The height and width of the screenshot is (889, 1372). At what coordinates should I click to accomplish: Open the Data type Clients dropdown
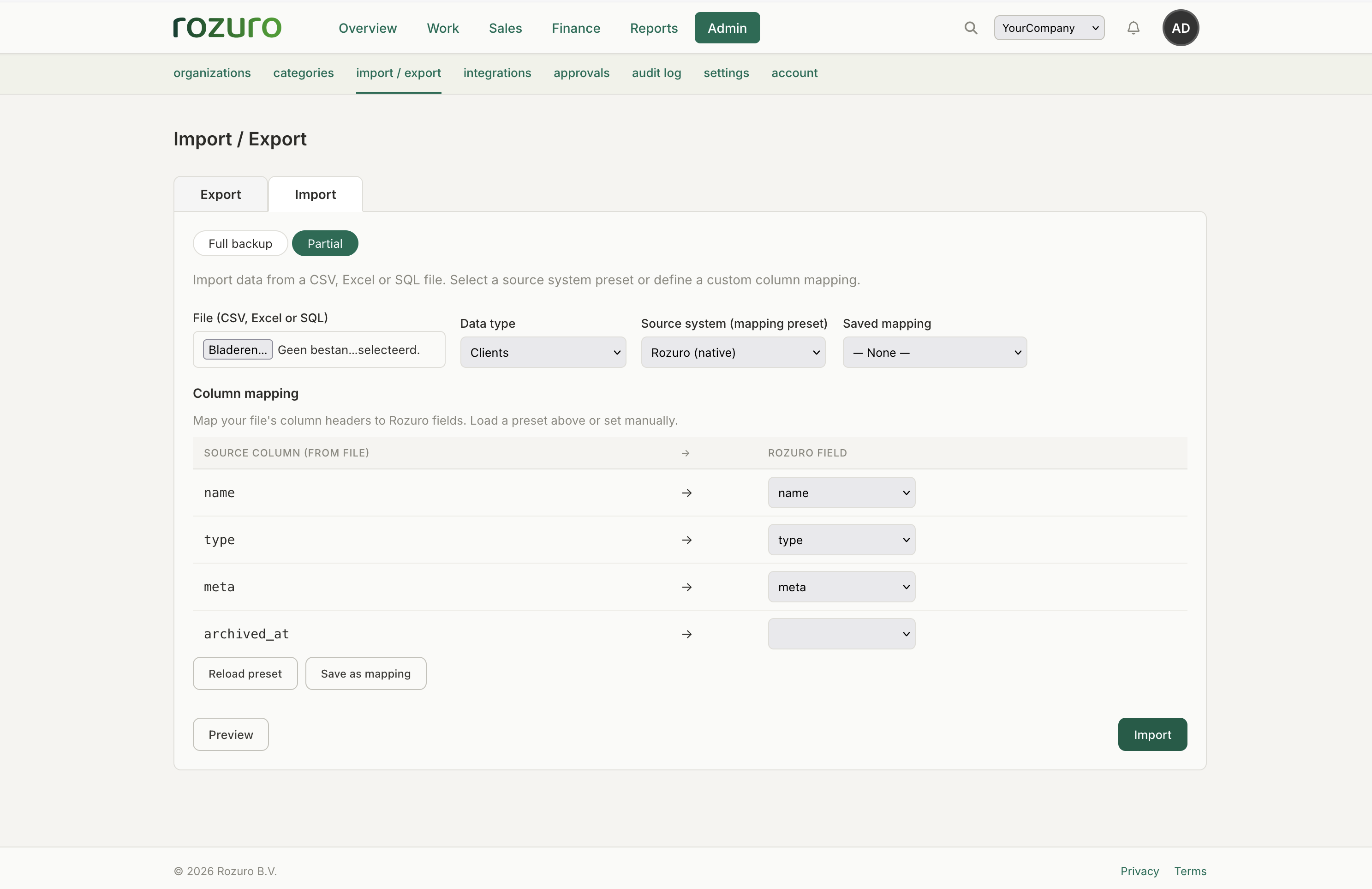[x=543, y=353]
